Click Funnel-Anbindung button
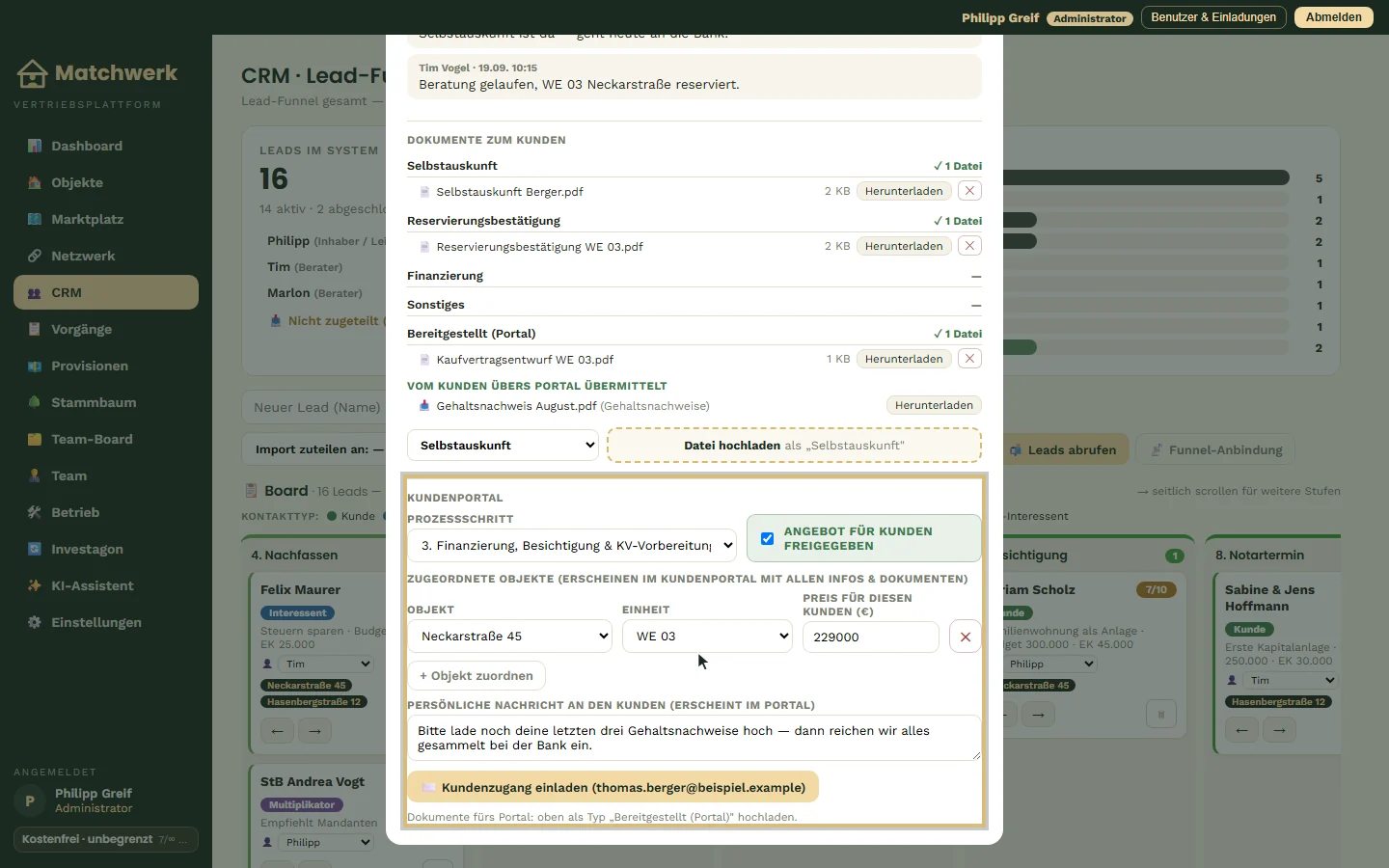The image size is (1389, 868). (1215, 449)
